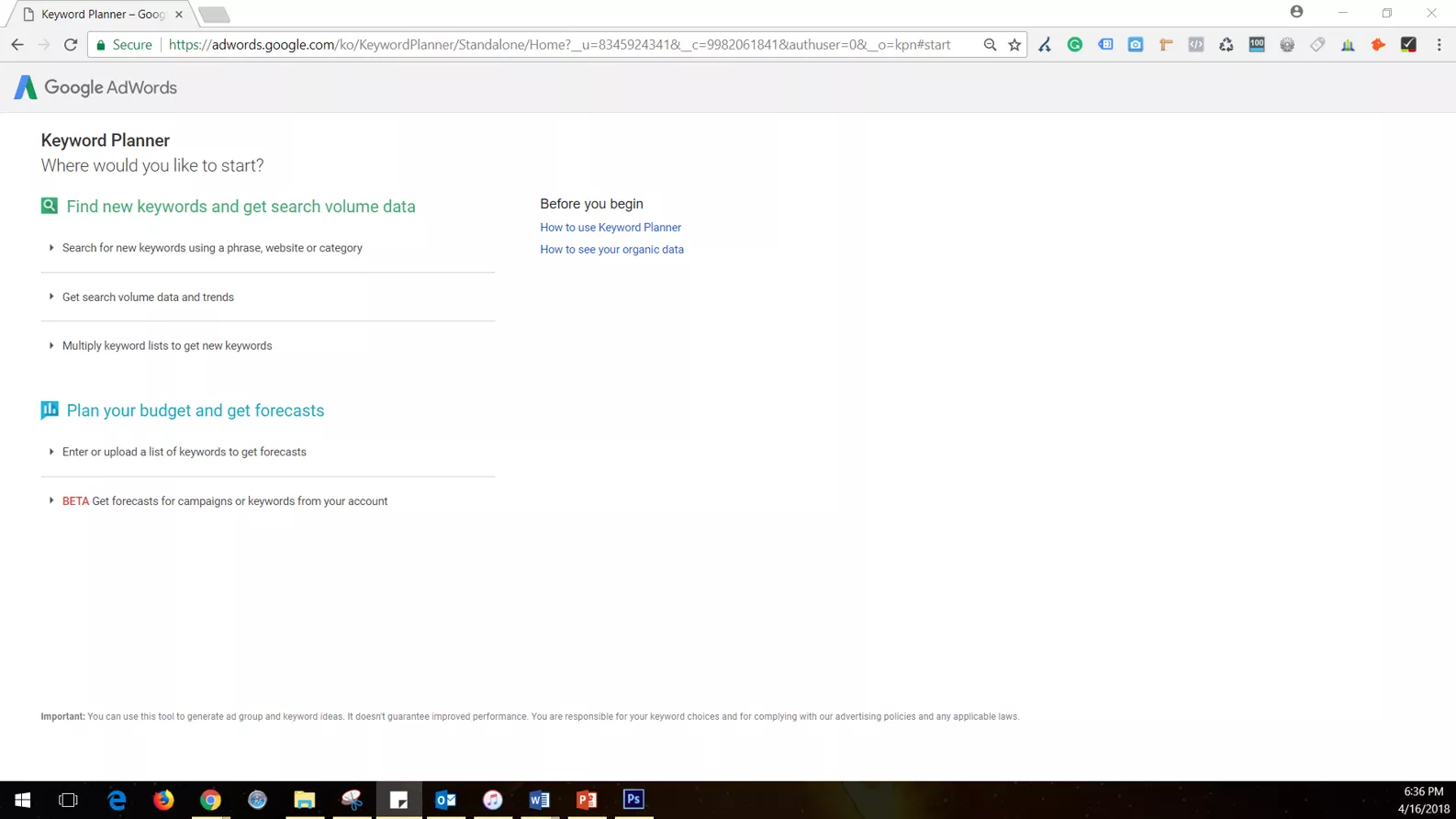The height and width of the screenshot is (819, 1456).
Task: Click the gray code brackets extension icon
Action: click(x=1196, y=44)
